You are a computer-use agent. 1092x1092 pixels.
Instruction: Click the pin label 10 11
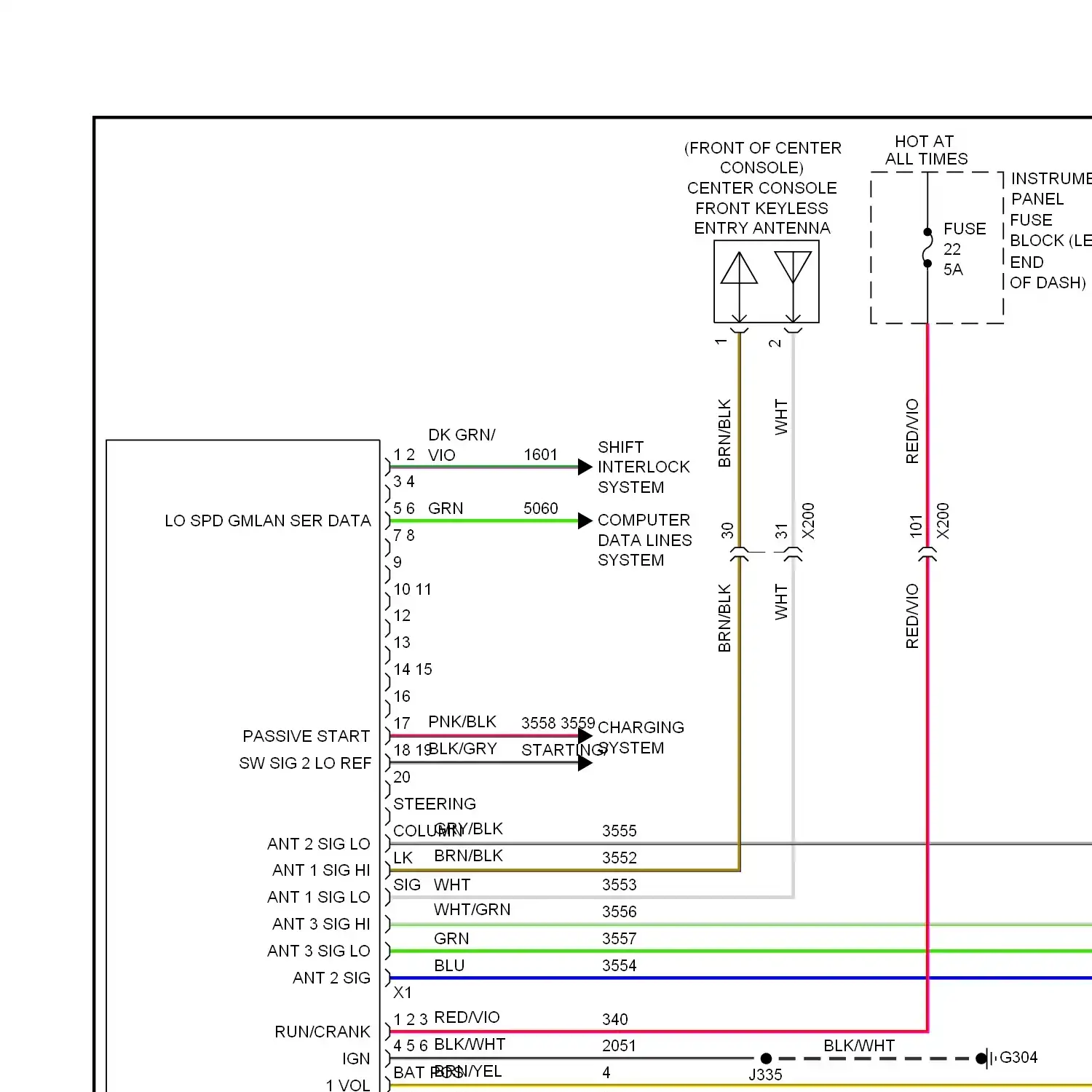[413, 589]
